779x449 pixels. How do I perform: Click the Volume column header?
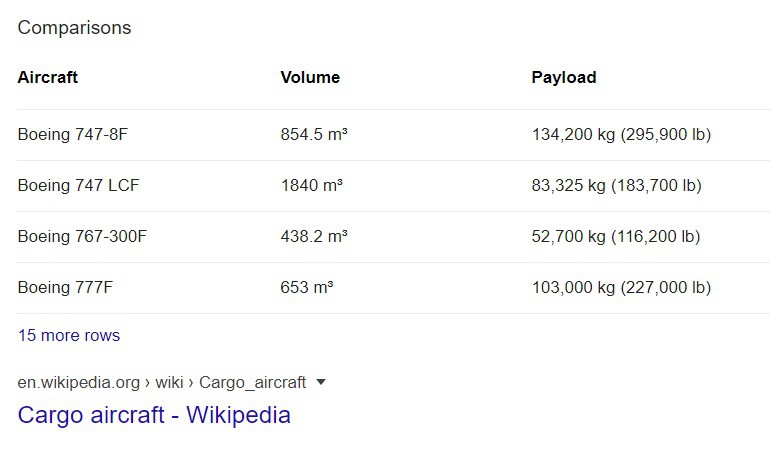(310, 77)
